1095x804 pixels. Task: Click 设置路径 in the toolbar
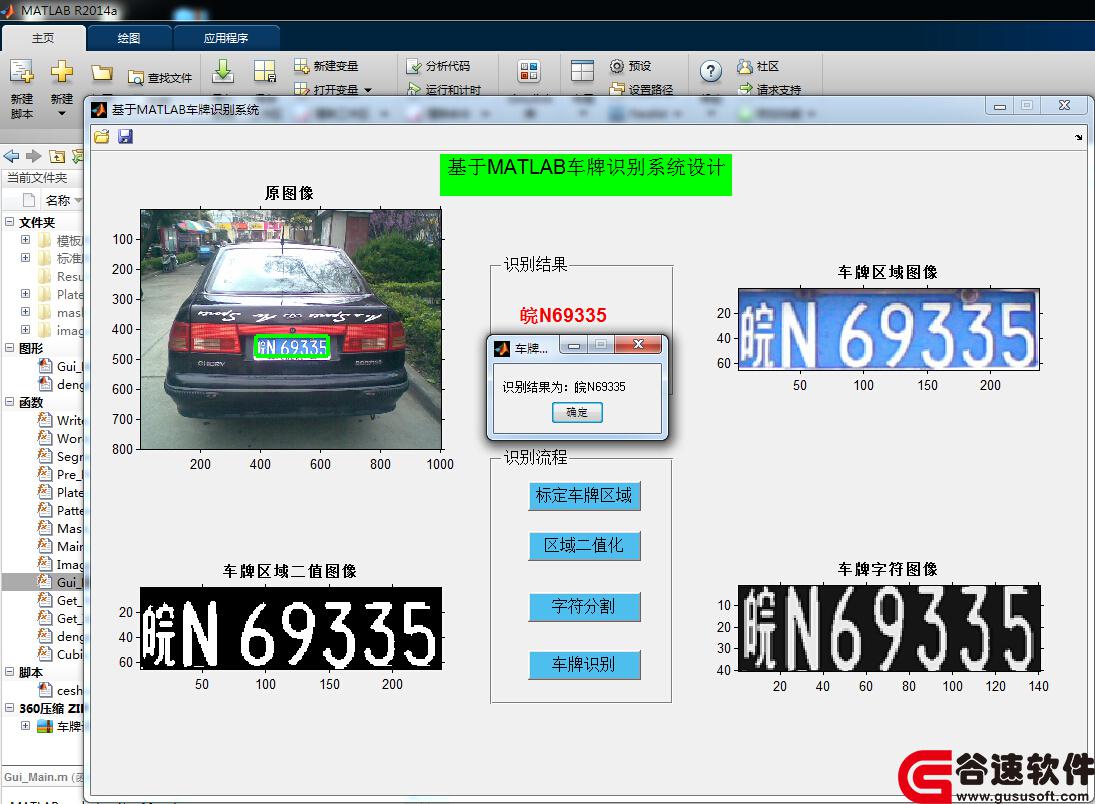(x=642, y=89)
